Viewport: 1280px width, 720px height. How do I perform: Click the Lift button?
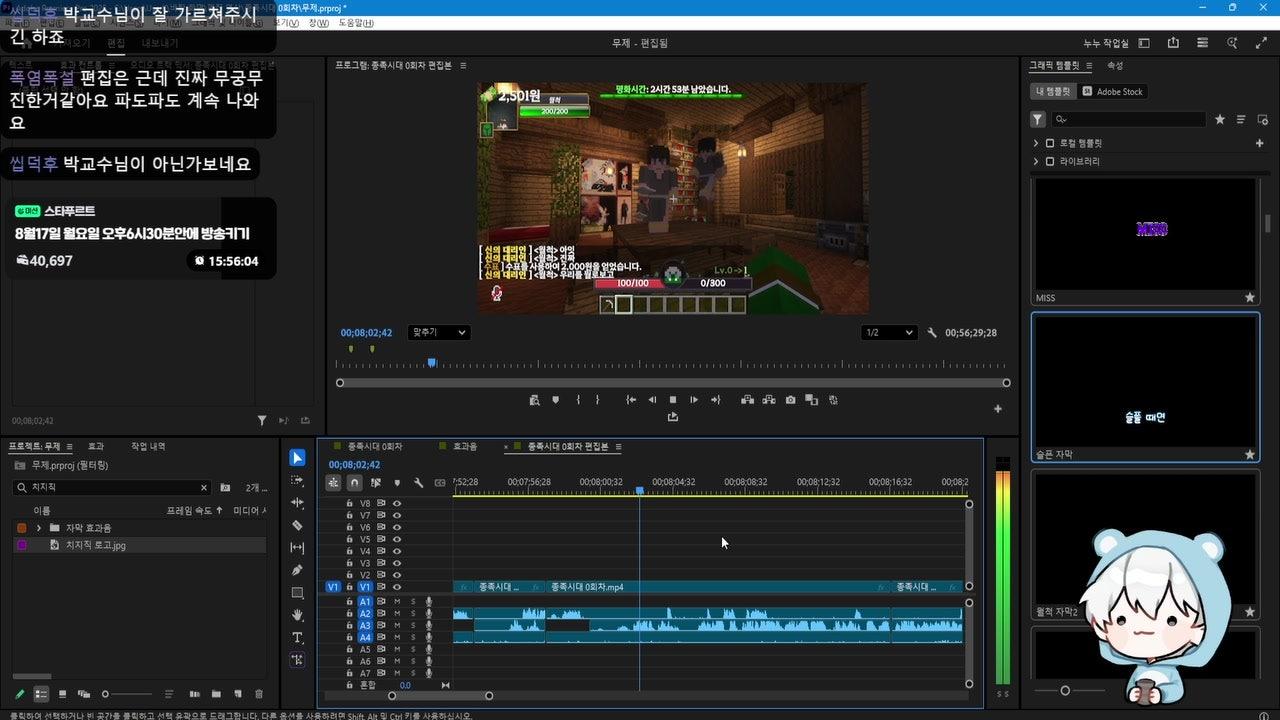coord(747,400)
